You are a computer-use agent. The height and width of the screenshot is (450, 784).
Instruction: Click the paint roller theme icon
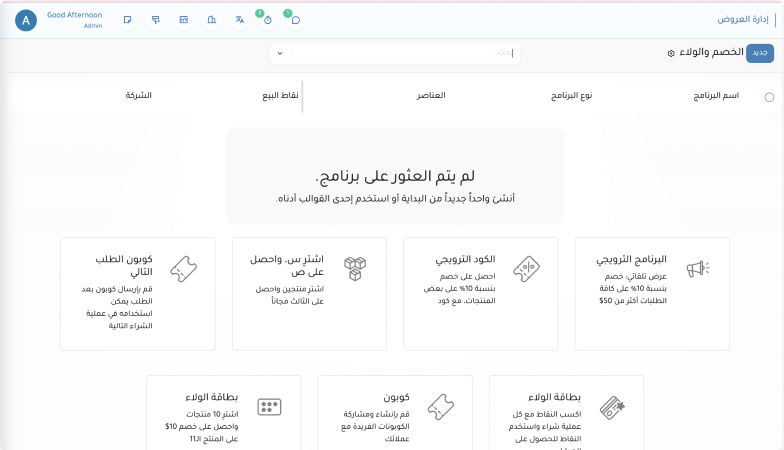click(x=155, y=20)
